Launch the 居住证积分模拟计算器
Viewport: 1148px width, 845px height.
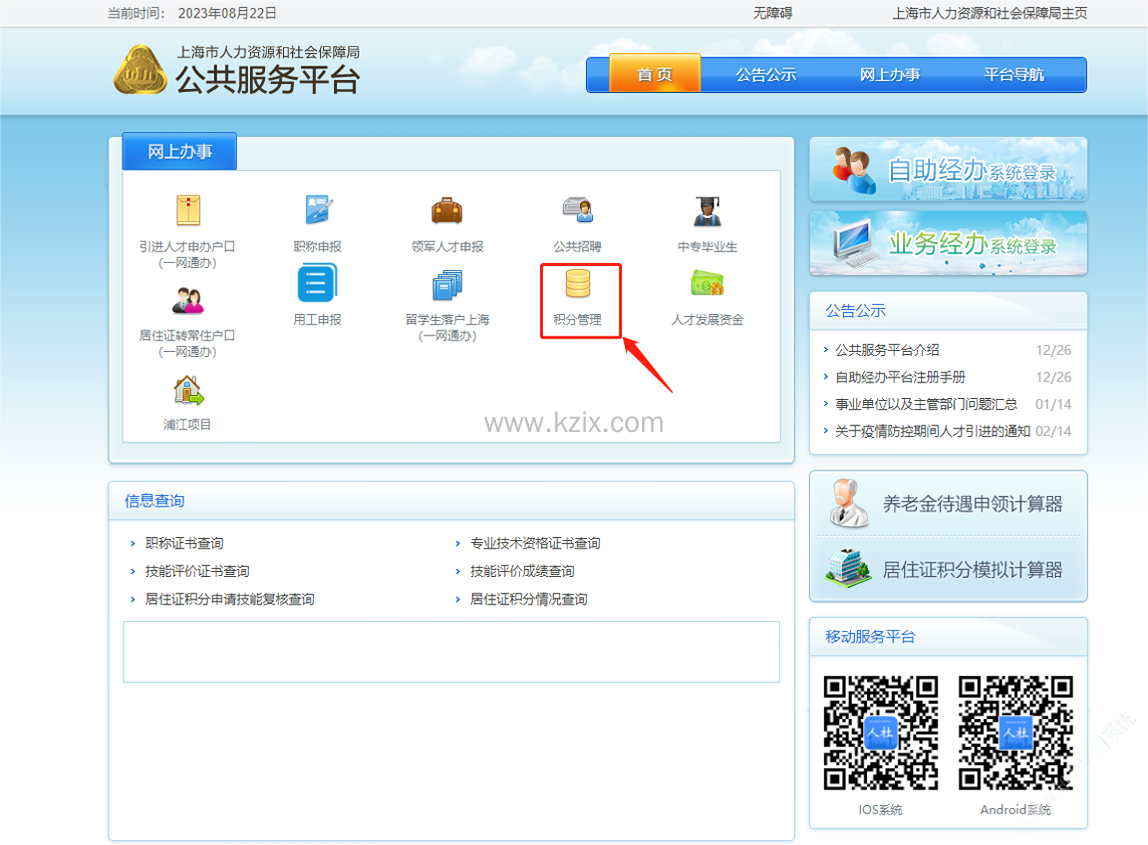tap(947, 569)
